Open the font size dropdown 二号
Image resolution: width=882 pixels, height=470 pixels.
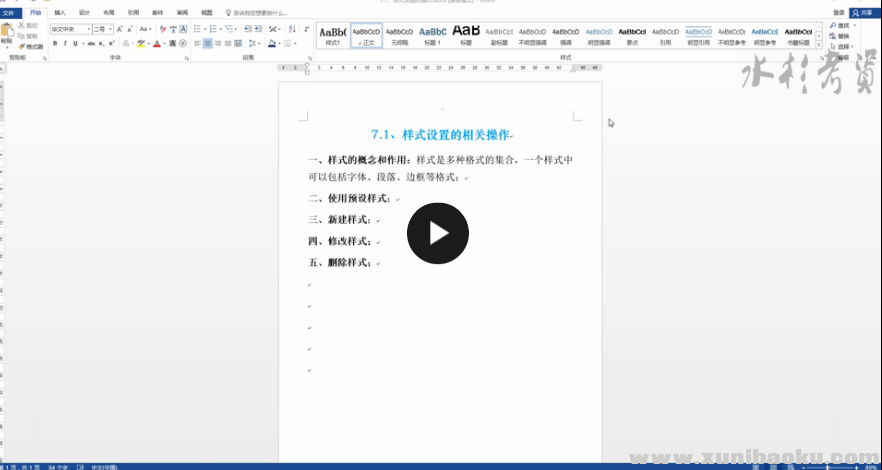click(102, 30)
